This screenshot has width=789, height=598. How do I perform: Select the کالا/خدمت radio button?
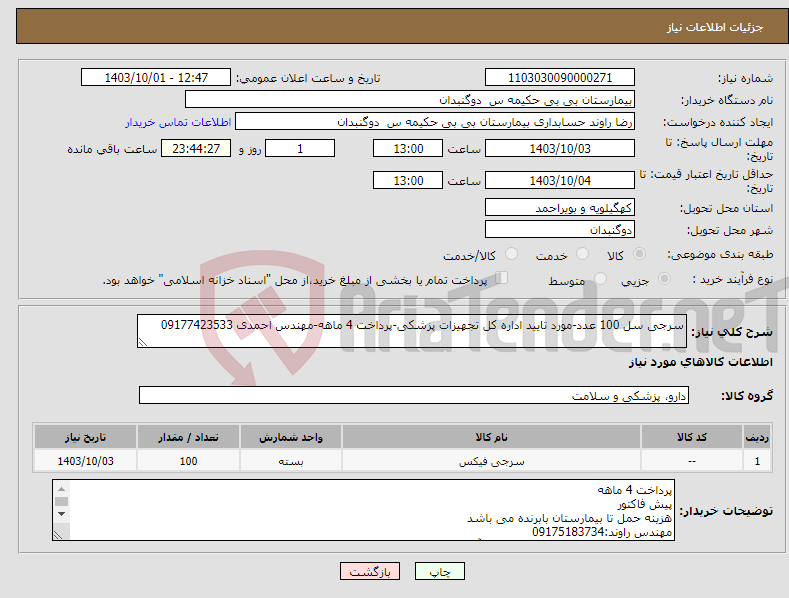(511, 254)
